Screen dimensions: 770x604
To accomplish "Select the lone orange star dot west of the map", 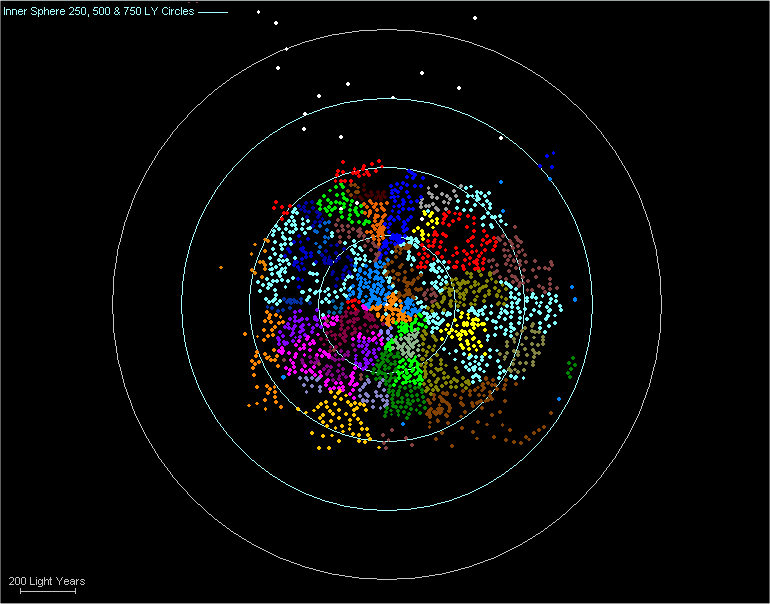I will click(221, 267).
